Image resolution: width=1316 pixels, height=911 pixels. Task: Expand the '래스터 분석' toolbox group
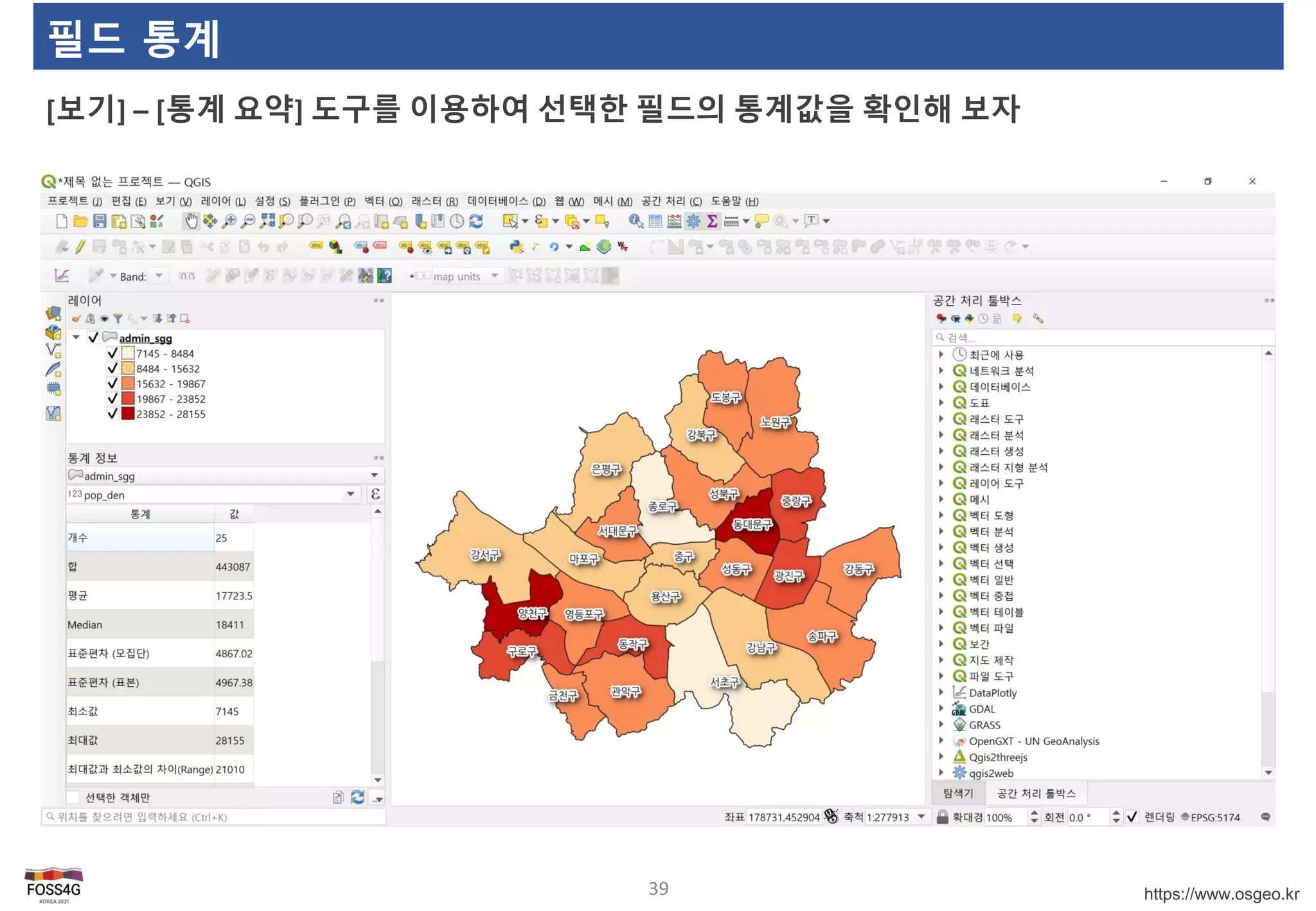click(941, 435)
